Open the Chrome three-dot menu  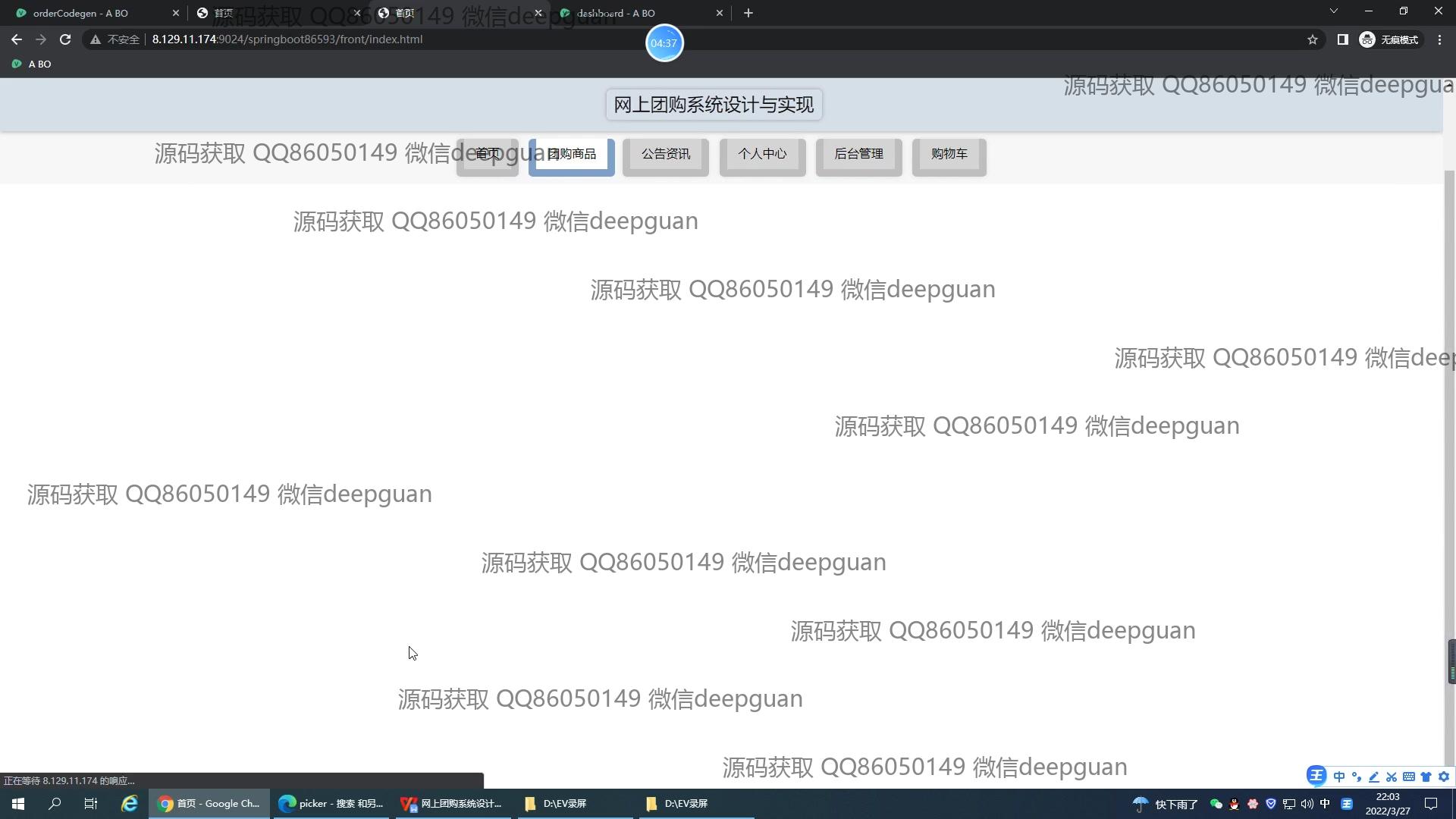tap(1439, 39)
